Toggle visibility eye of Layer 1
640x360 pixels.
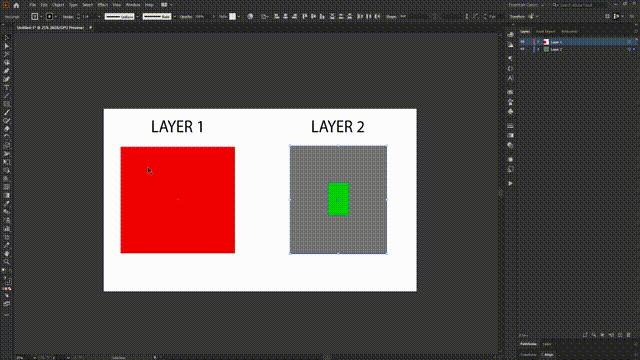522,42
